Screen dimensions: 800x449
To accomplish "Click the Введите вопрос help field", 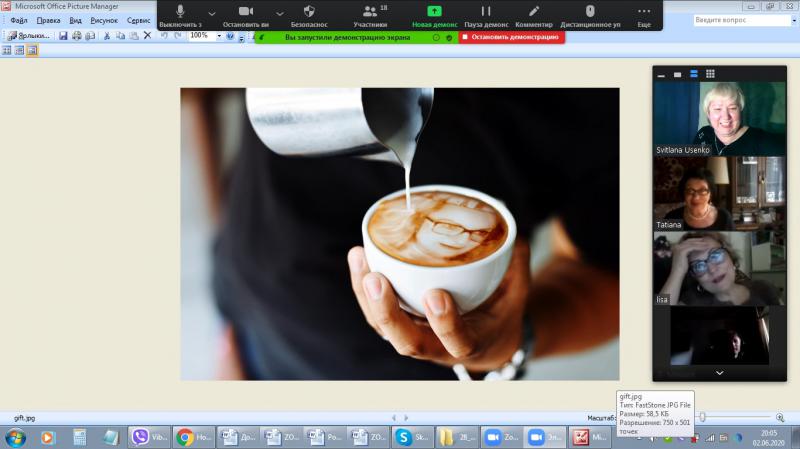I will pos(741,20).
